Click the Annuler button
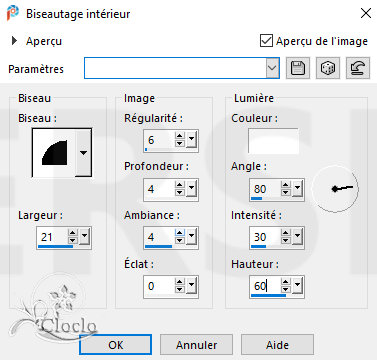The height and width of the screenshot is (360, 377). [196, 345]
